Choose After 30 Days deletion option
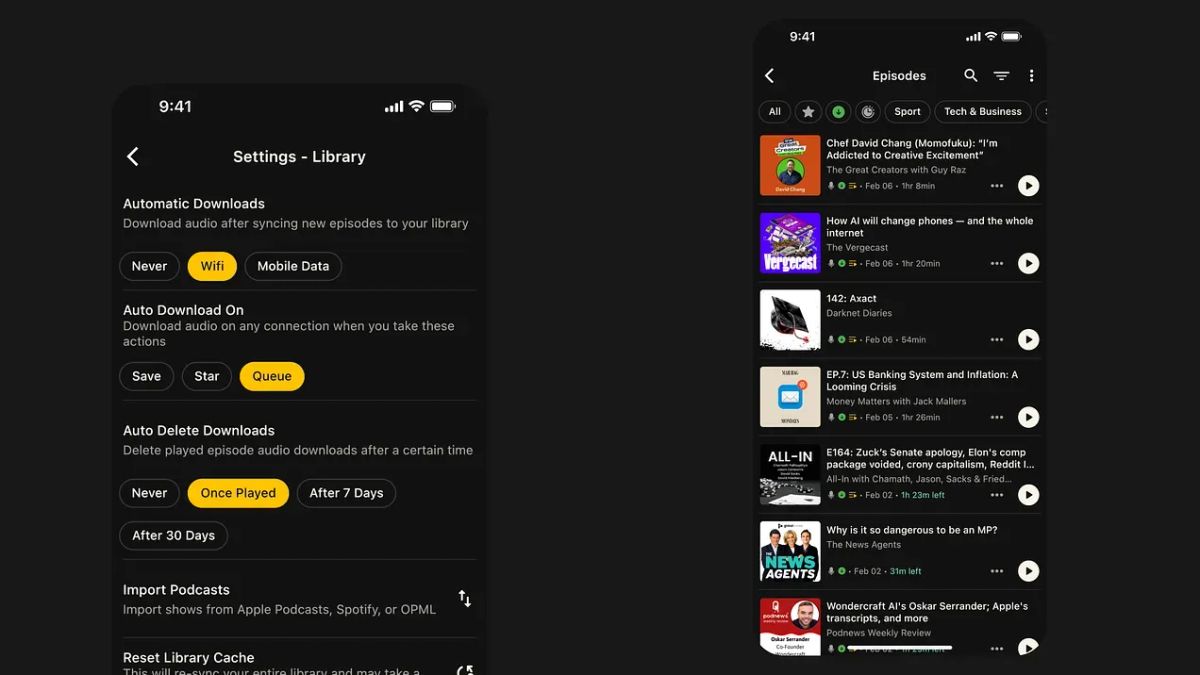 (x=173, y=535)
